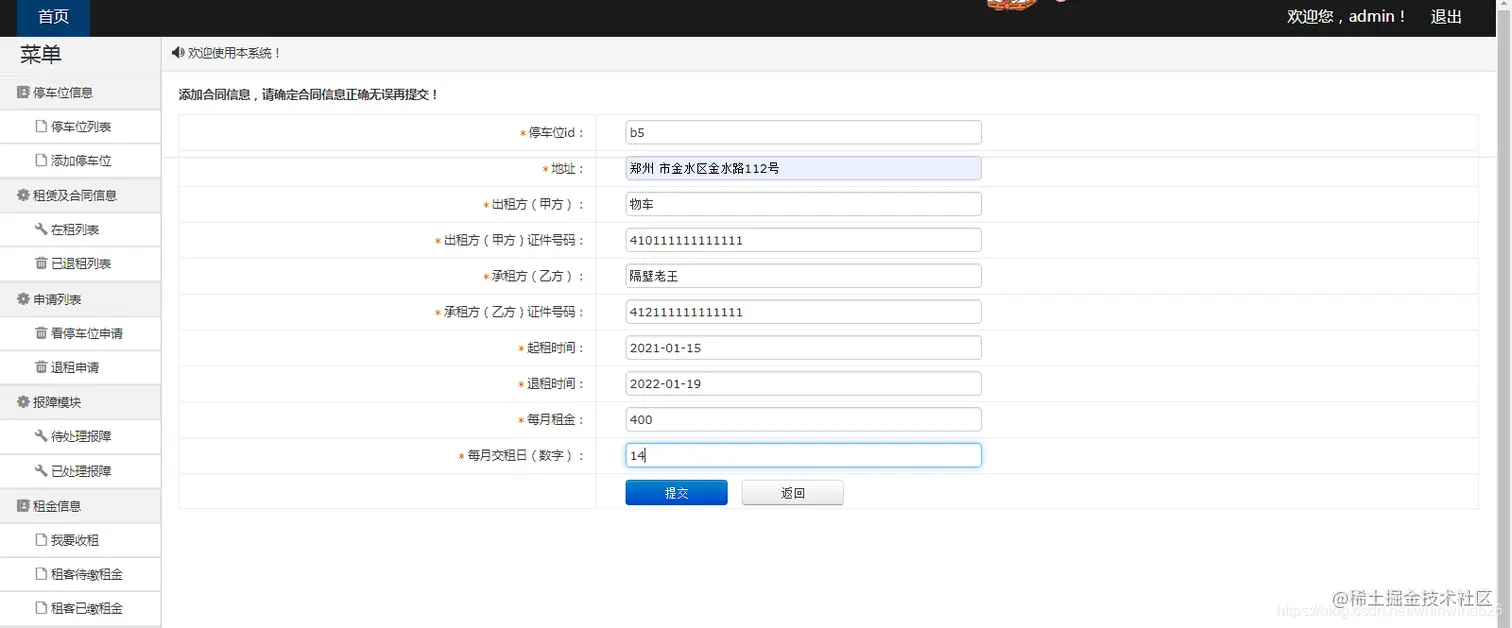1512x628 pixels.
Task: Click the page icon beside 停车位列表
Action: click(41, 127)
